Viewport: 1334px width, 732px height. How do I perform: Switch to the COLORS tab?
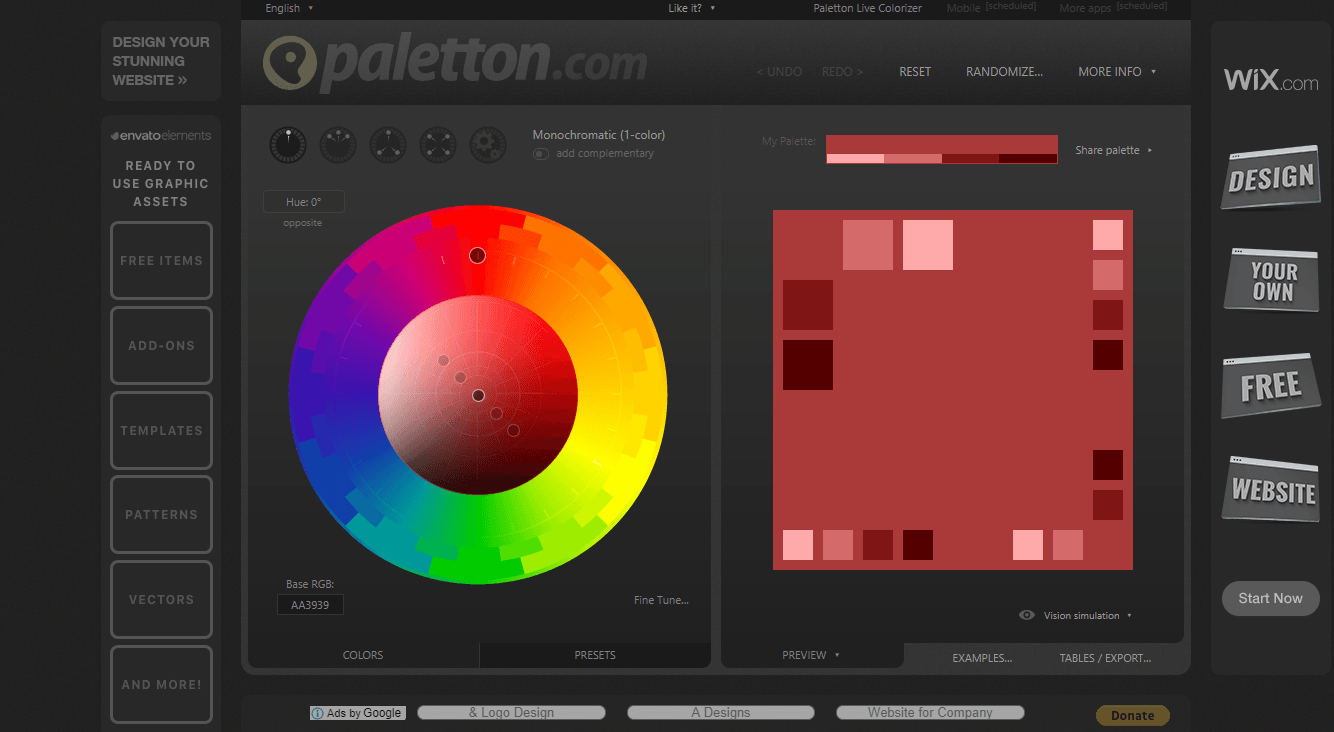(363, 655)
